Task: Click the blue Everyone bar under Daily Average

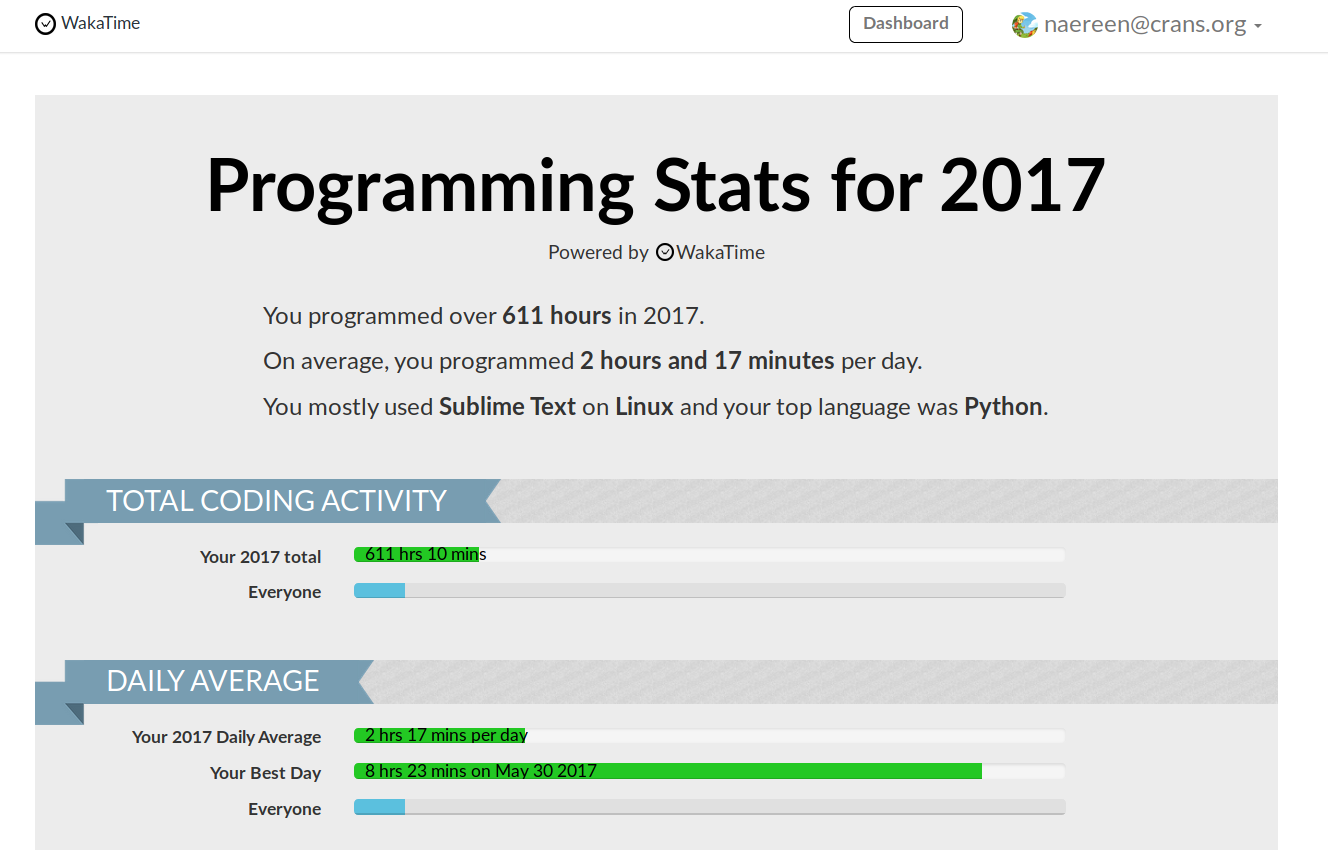Action: 380,807
